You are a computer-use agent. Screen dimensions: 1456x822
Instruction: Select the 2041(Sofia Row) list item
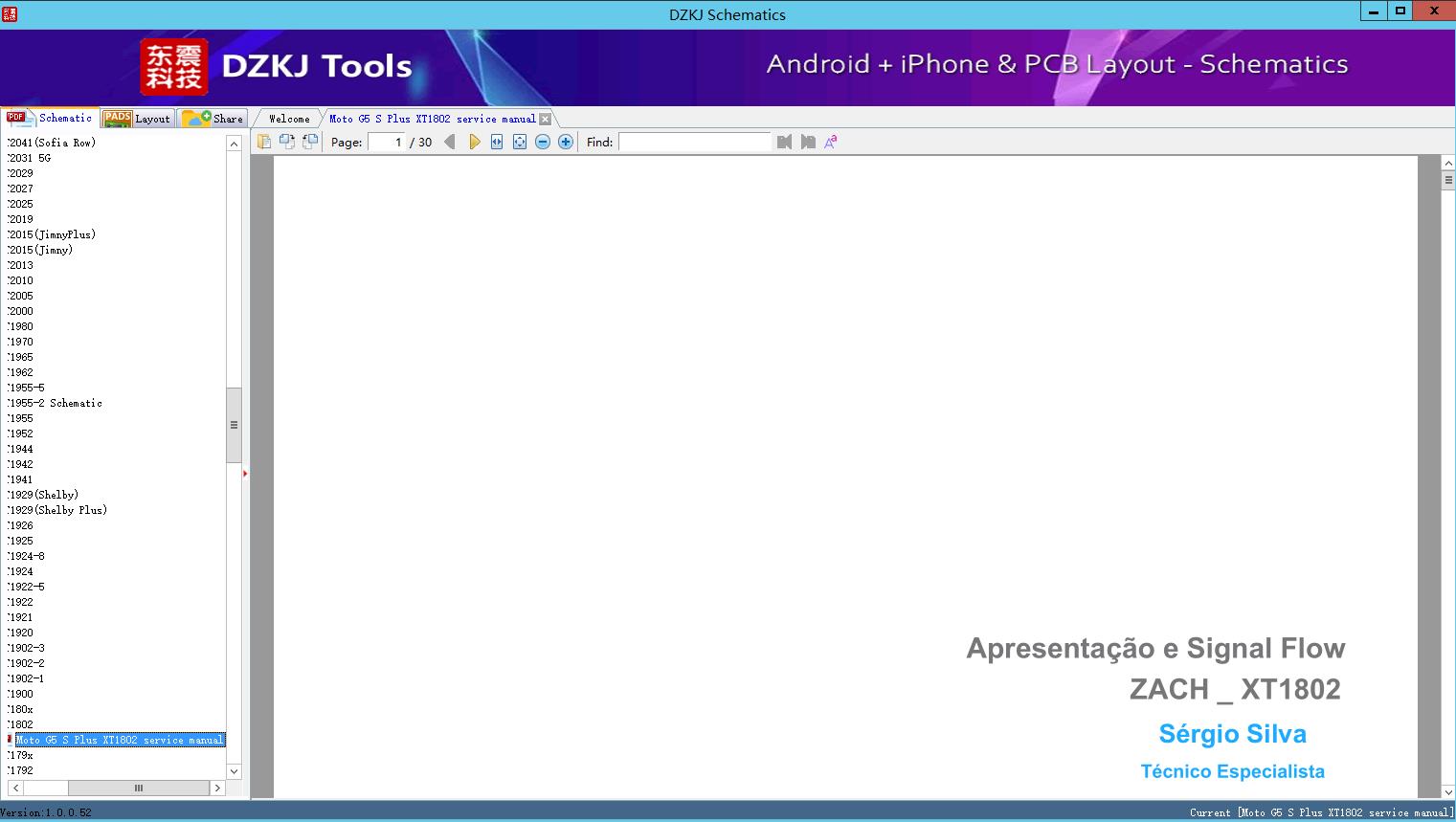tap(52, 143)
